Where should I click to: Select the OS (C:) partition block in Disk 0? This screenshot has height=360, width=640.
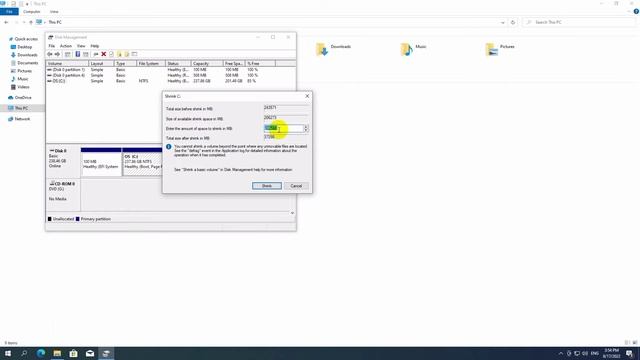click(x=142, y=162)
